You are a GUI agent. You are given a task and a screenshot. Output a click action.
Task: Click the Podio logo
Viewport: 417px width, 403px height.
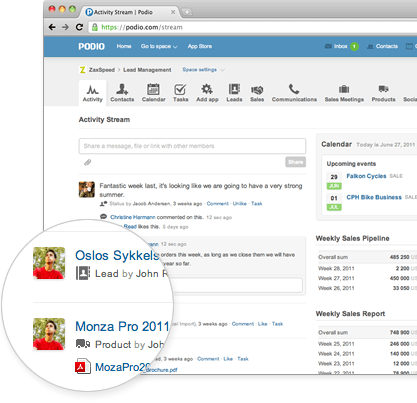click(x=91, y=46)
